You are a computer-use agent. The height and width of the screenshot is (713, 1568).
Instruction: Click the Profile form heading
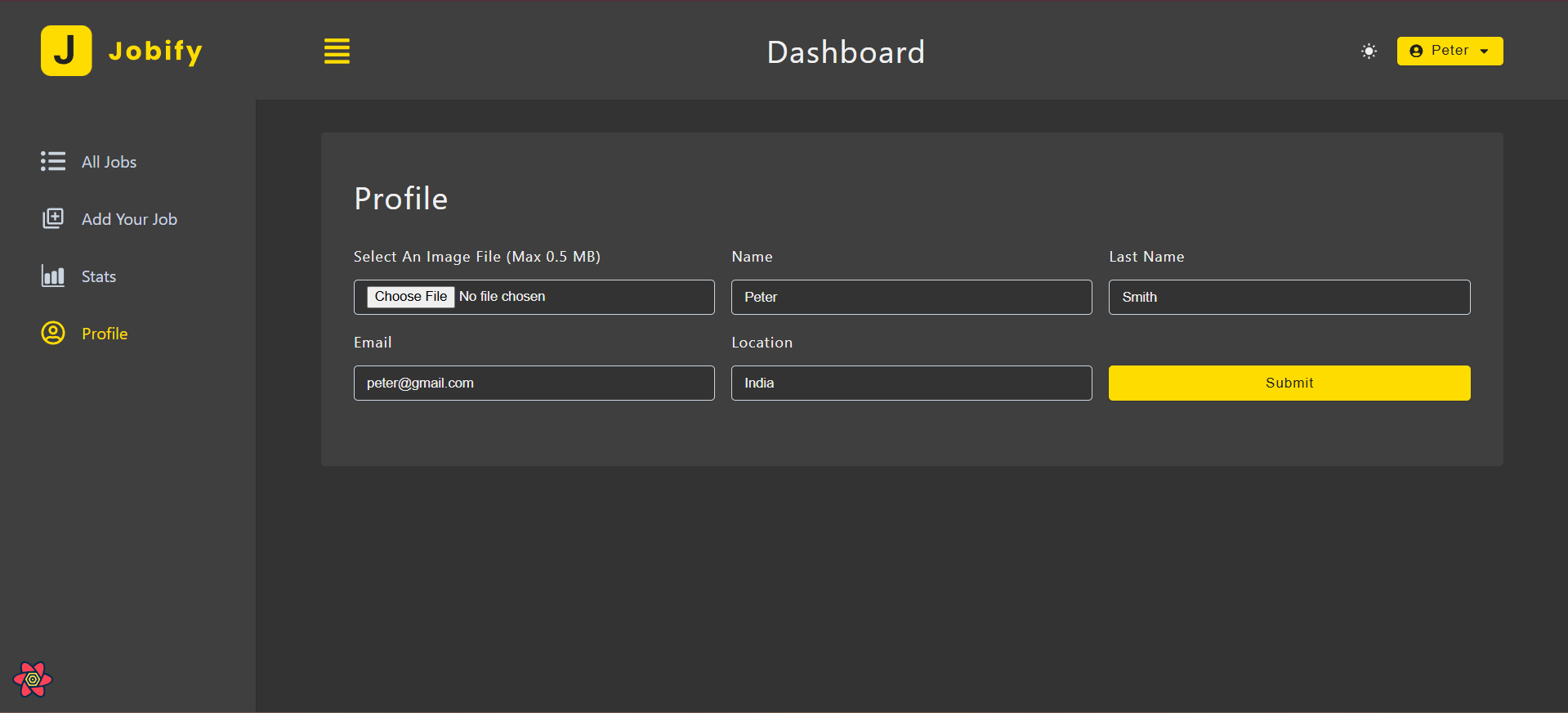[x=401, y=199]
